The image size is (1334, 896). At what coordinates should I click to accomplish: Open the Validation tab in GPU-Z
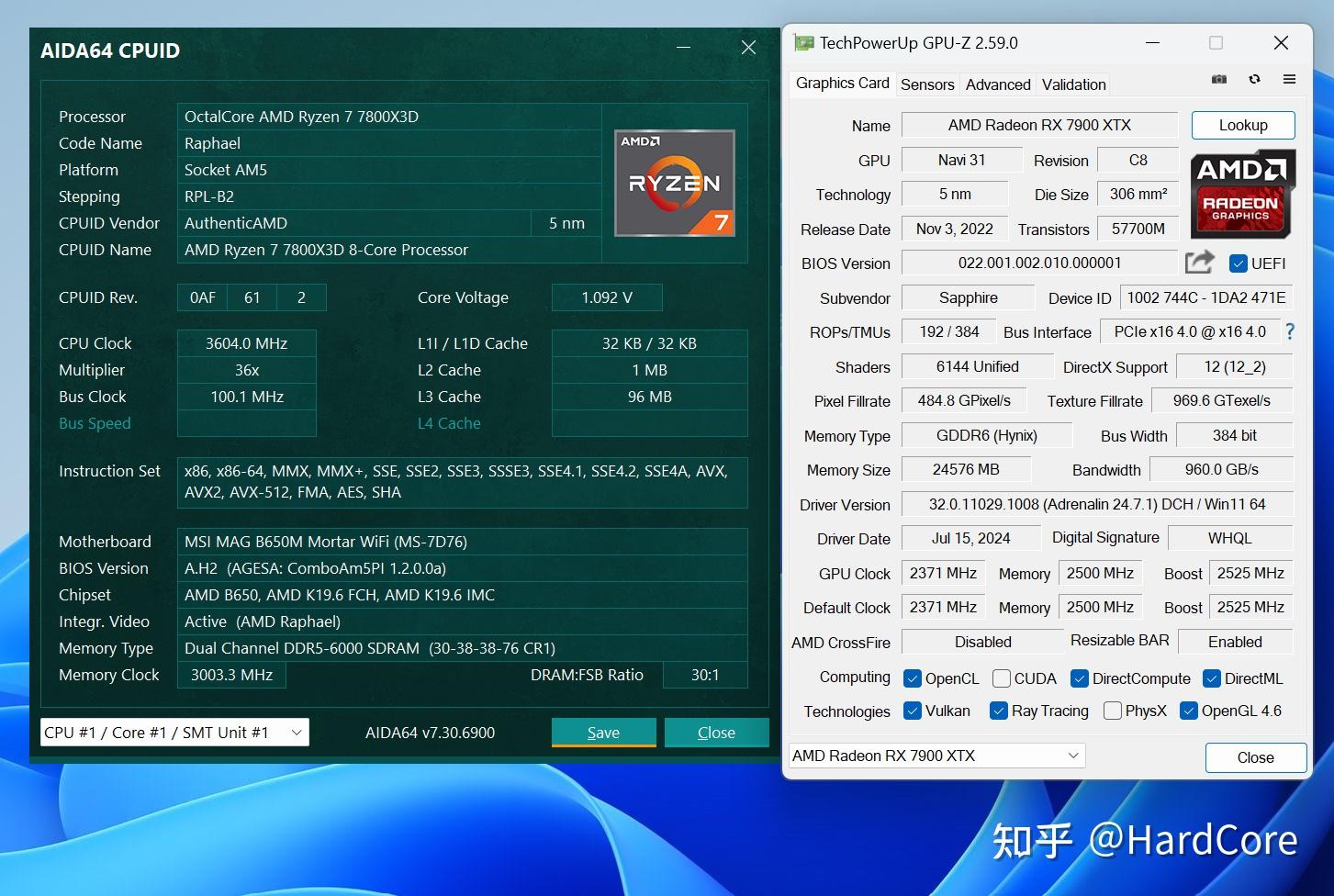pyautogui.click(x=1074, y=84)
